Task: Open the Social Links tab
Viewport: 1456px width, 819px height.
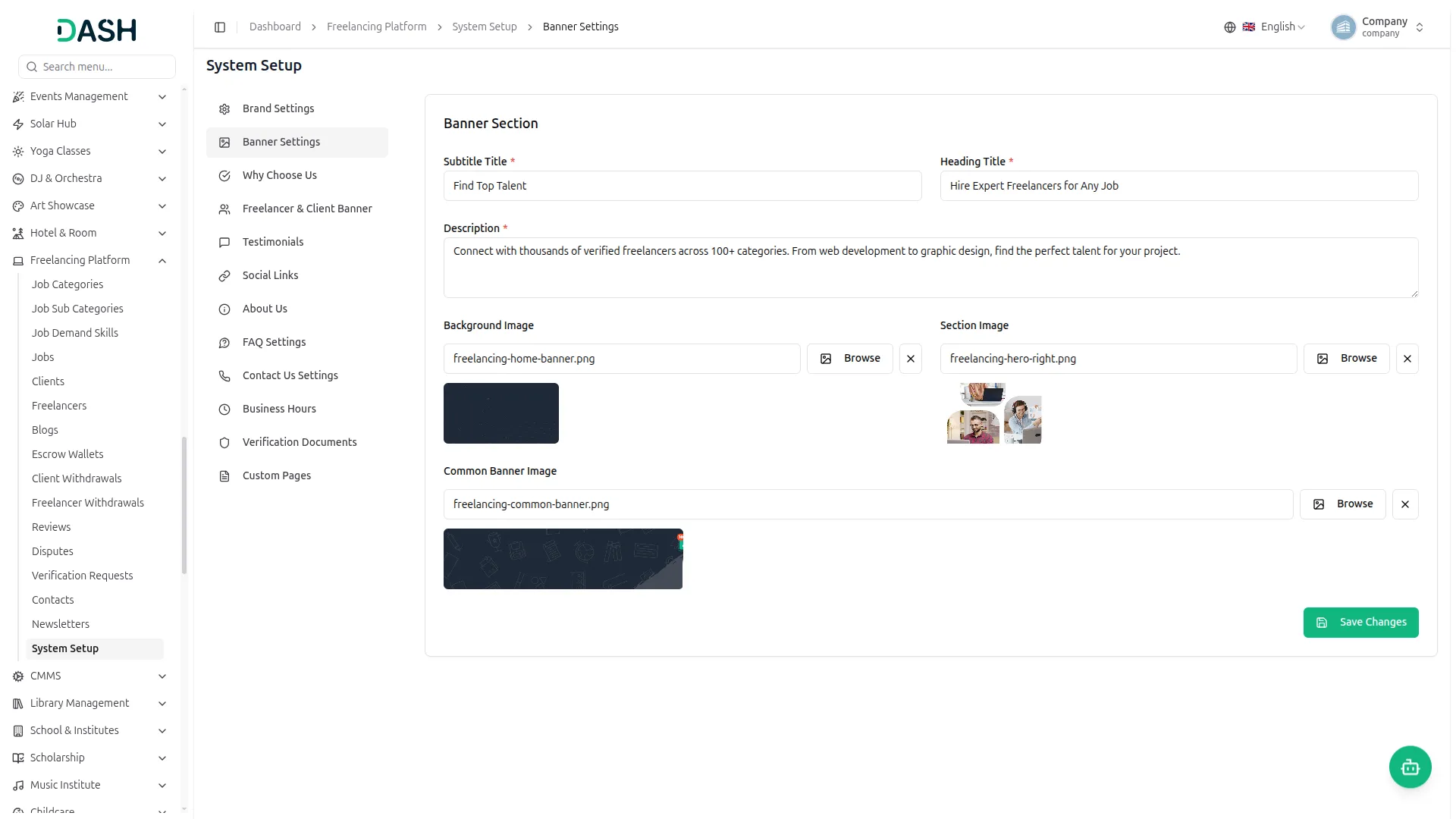Action: tap(297, 276)
